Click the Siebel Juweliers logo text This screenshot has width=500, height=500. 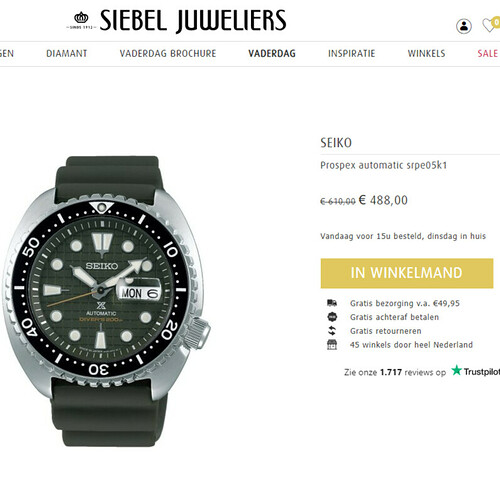coord(193,21)
